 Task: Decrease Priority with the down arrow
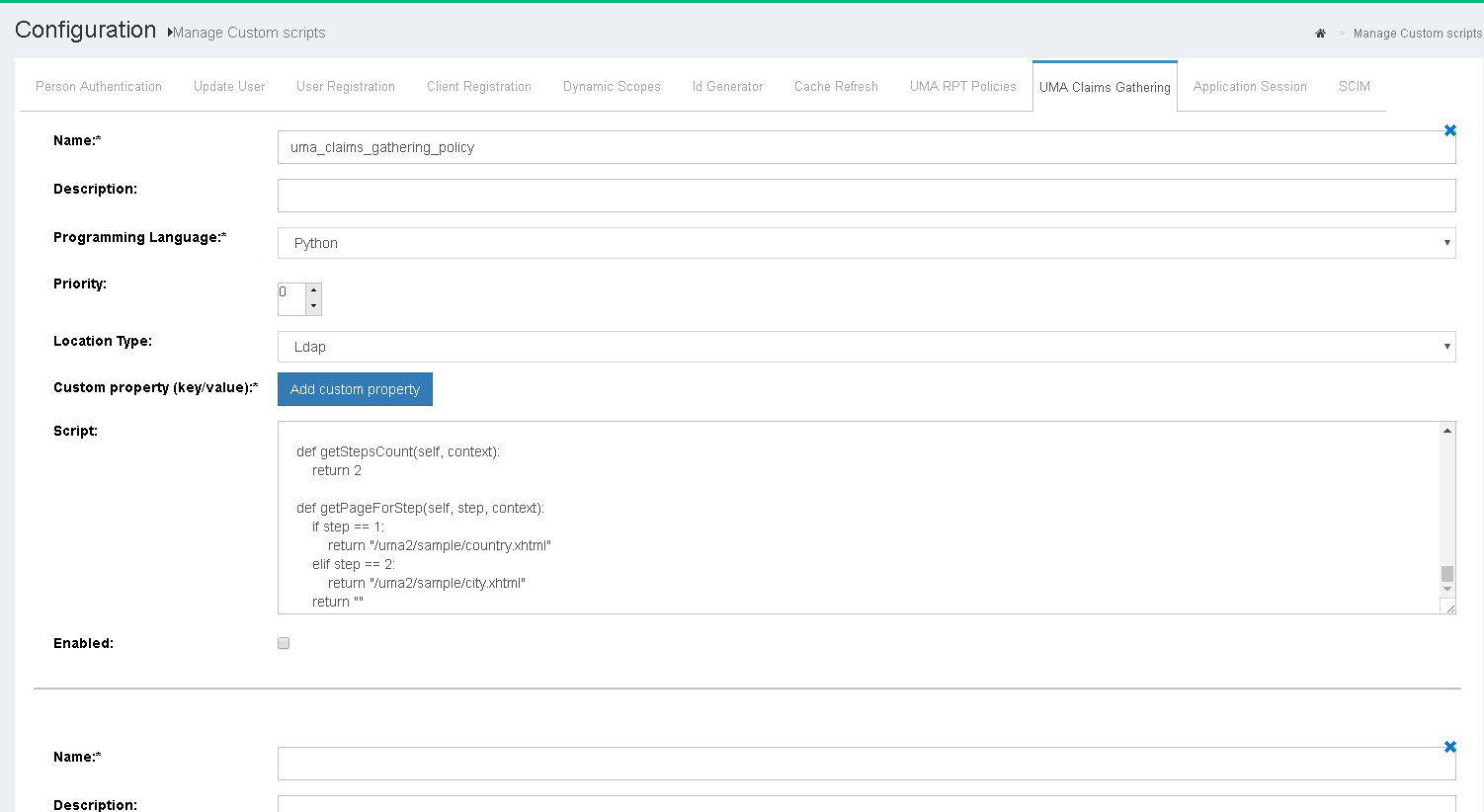click(313, 306)
